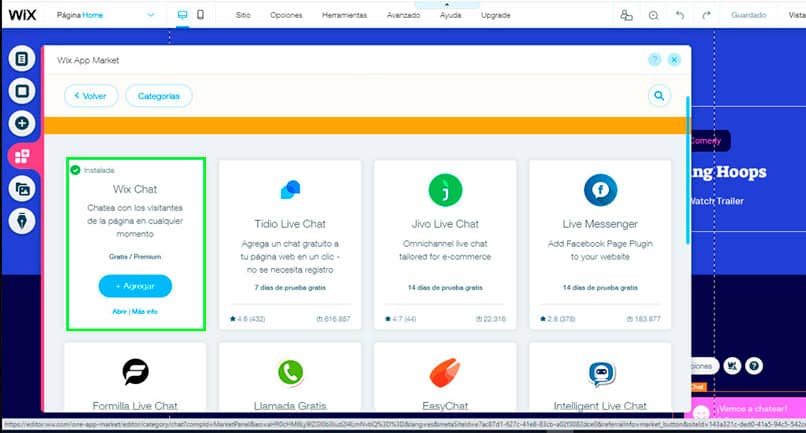Click the Tidio rating 4.6 (432)
The width and height of the screenshot is (806, 433).
(248, 319)
